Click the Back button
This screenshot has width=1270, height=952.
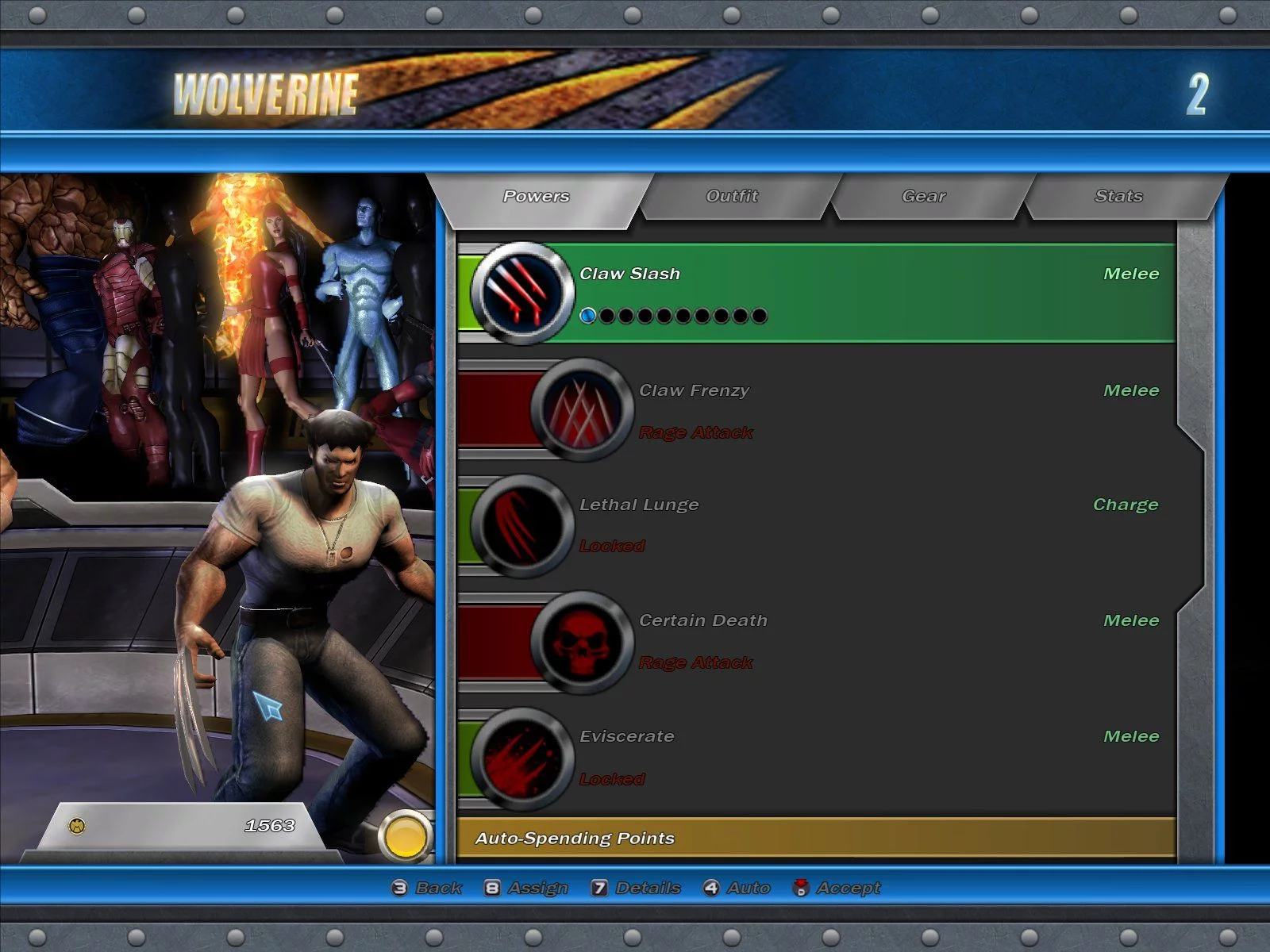click(429, 888)
